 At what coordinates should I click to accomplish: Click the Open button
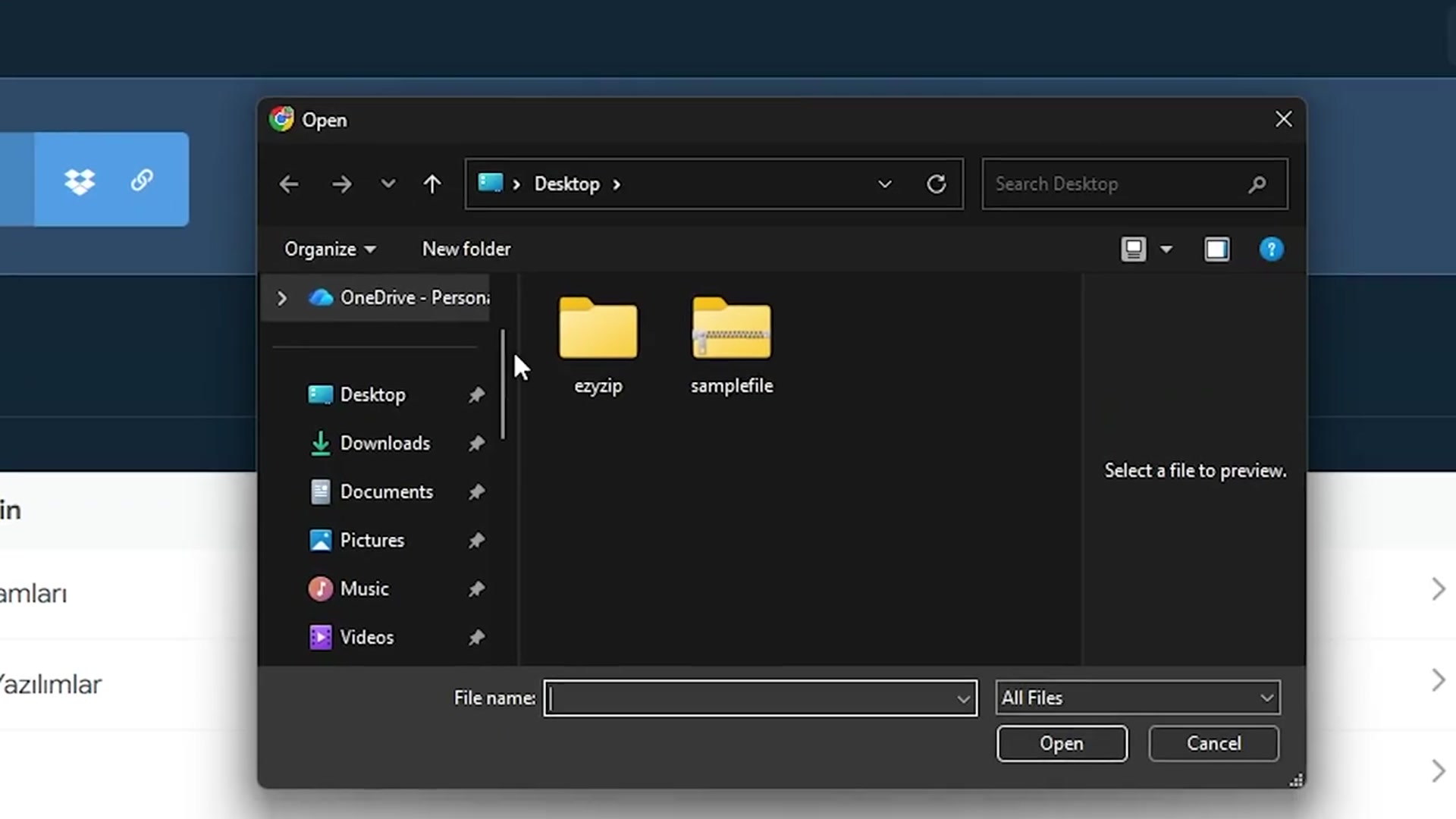click(1062, 744)
